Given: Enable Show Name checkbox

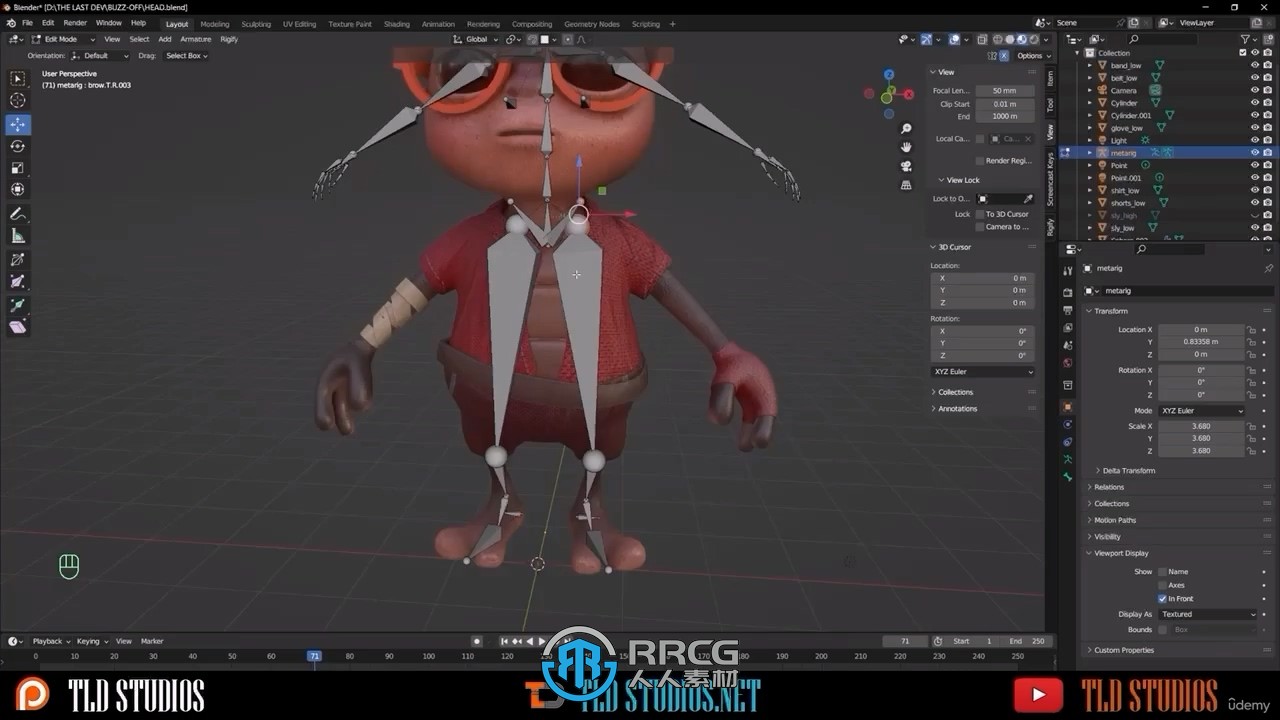Looking at the screenshot, I should [1162, 572].
